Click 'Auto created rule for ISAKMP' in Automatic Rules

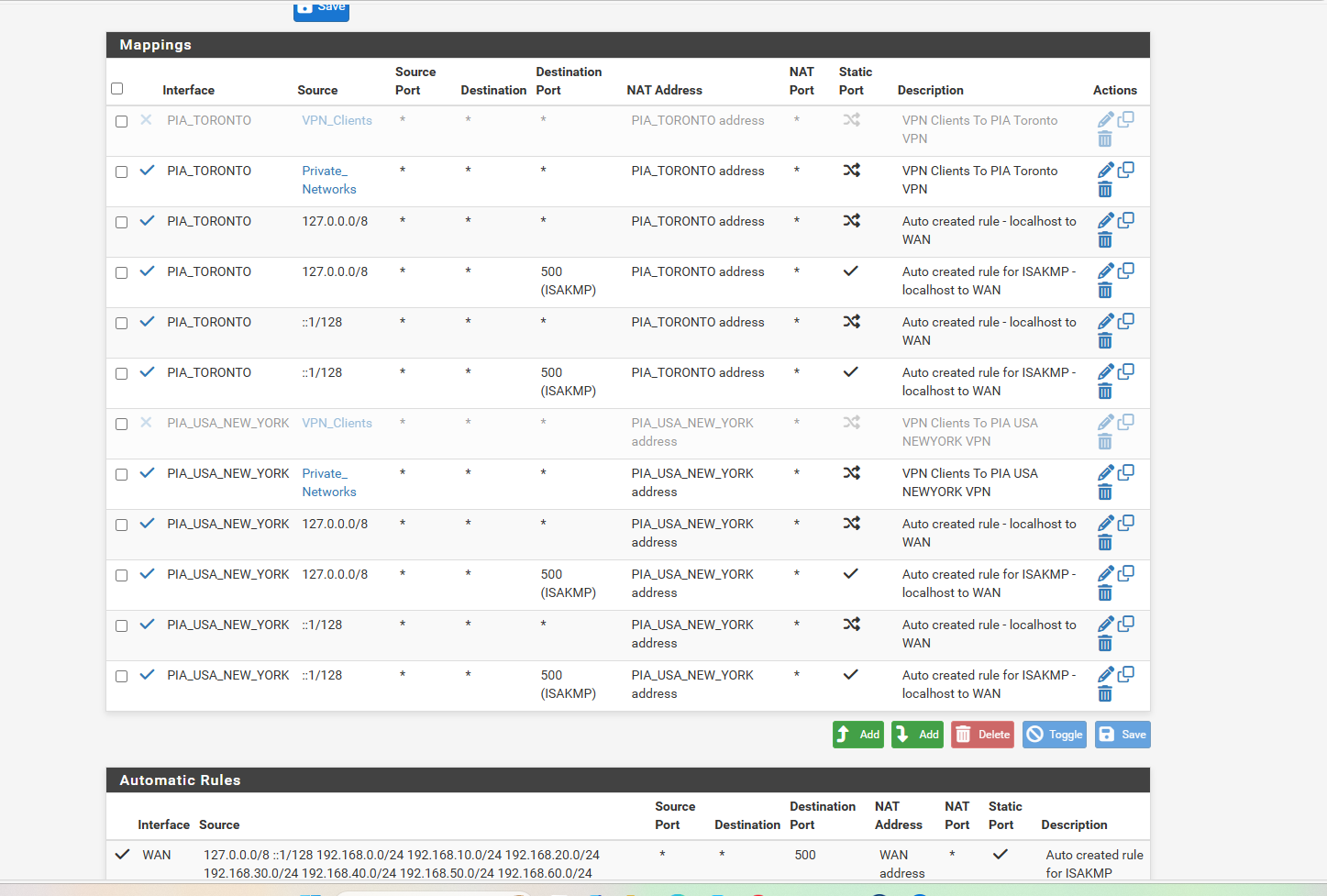(x=1094, y=864)
